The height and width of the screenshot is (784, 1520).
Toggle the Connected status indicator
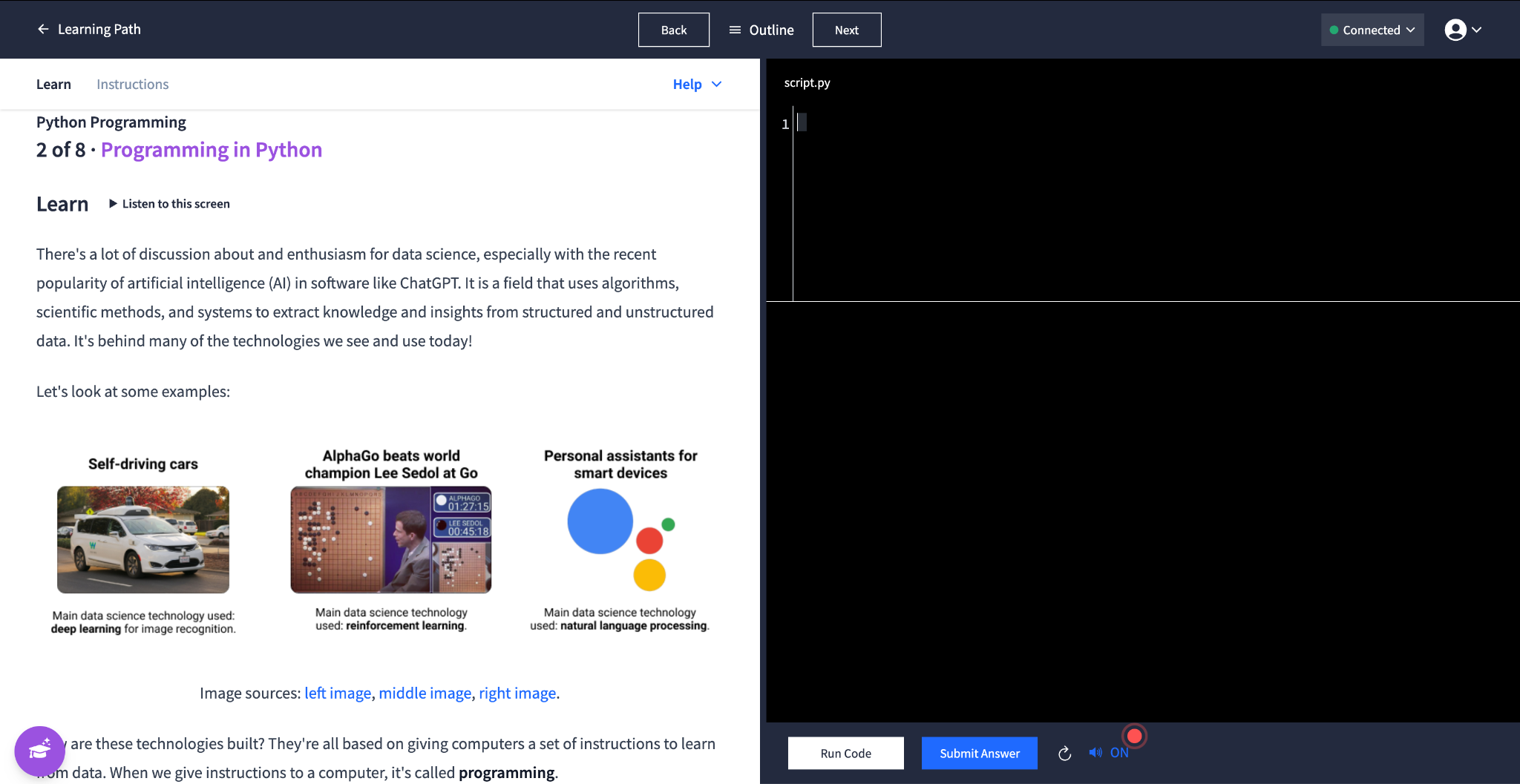coord(1332,30)
